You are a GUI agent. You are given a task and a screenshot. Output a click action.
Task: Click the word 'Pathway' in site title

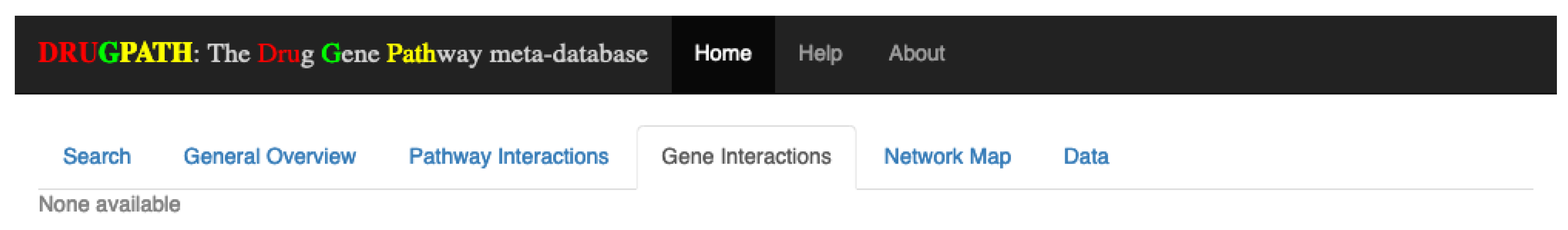[434, 54]
